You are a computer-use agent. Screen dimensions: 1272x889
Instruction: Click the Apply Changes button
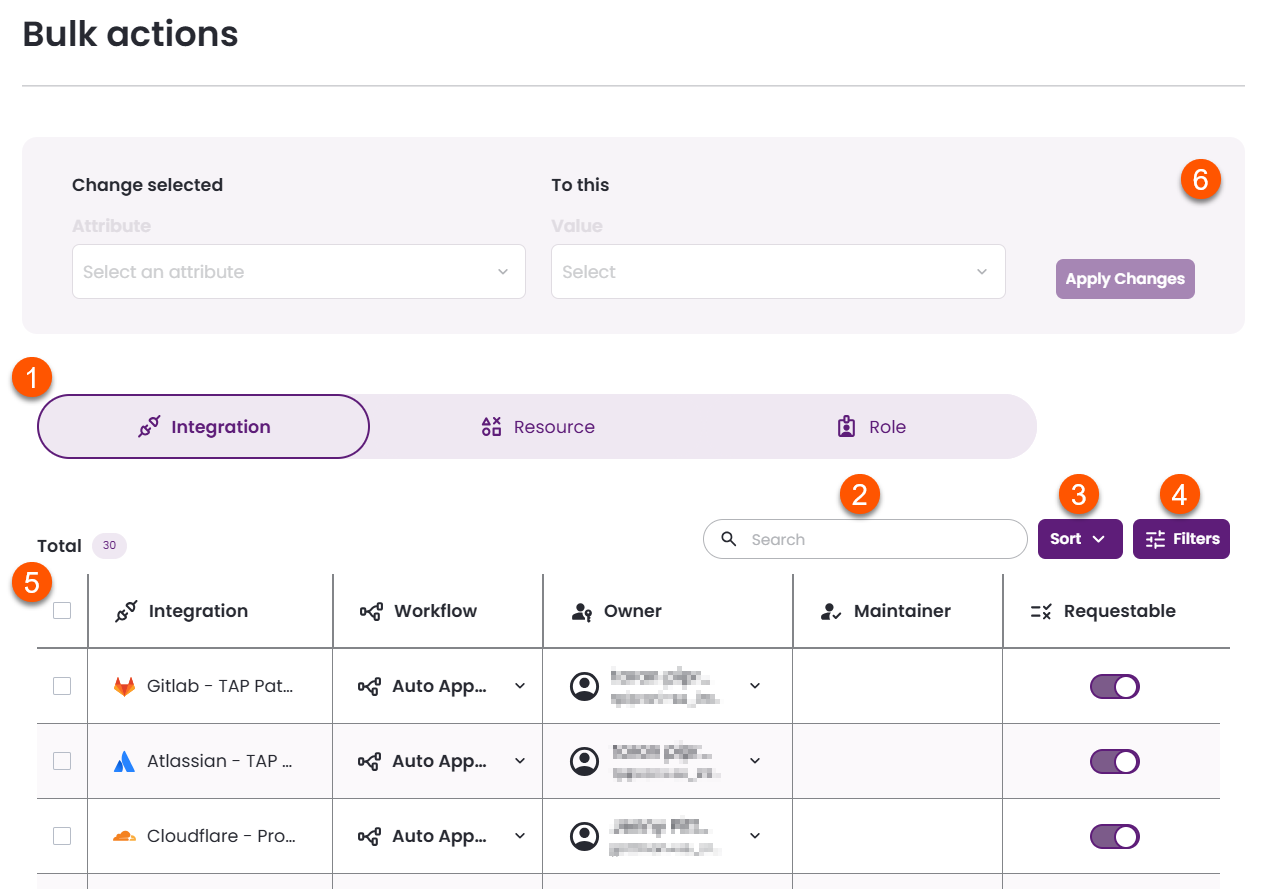(1125, 279)
